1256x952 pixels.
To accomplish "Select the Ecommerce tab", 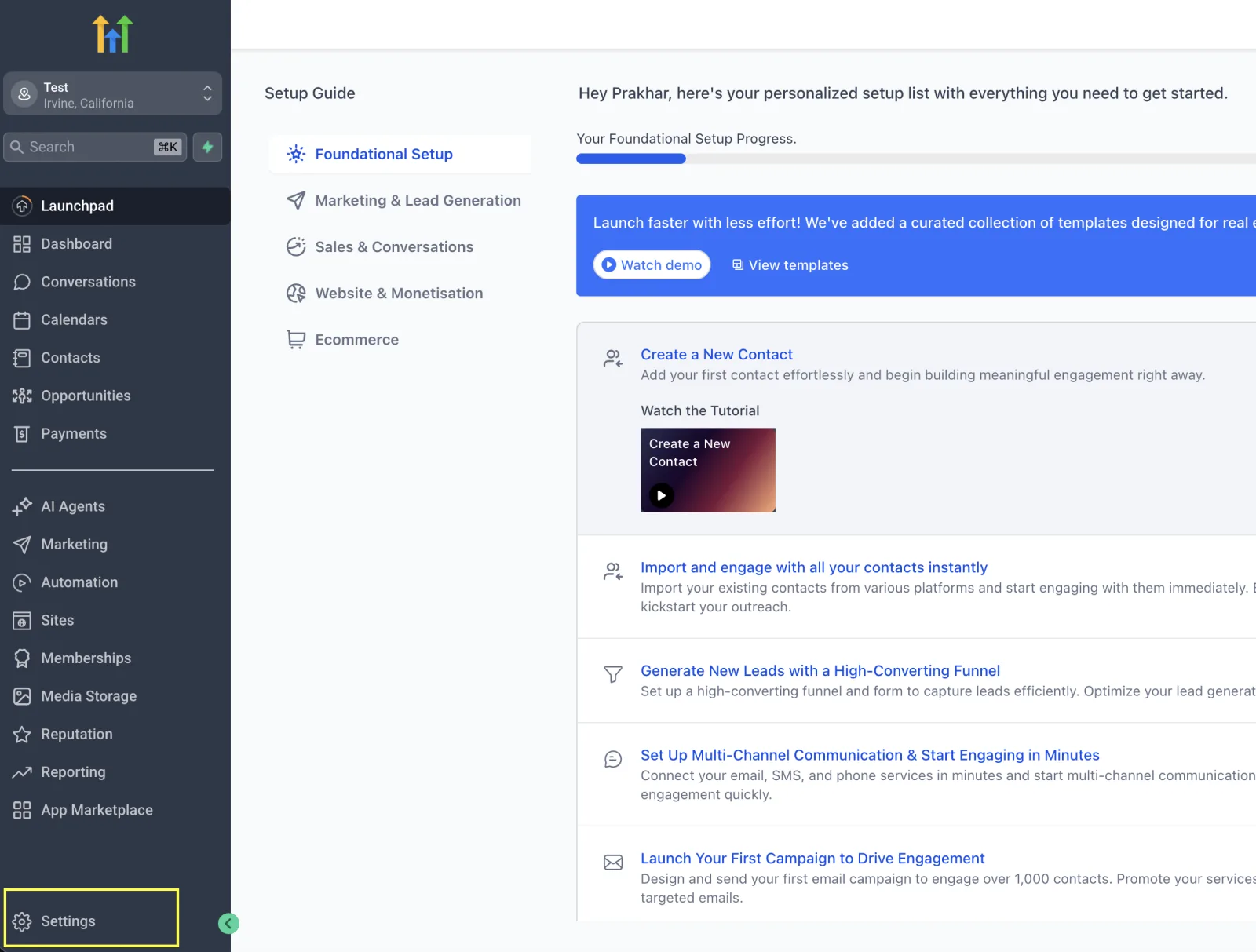I will tap(342, 339).
